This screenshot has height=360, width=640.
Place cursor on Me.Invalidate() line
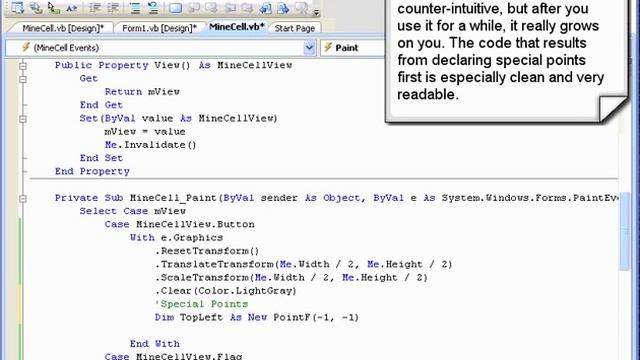point(151,145)
